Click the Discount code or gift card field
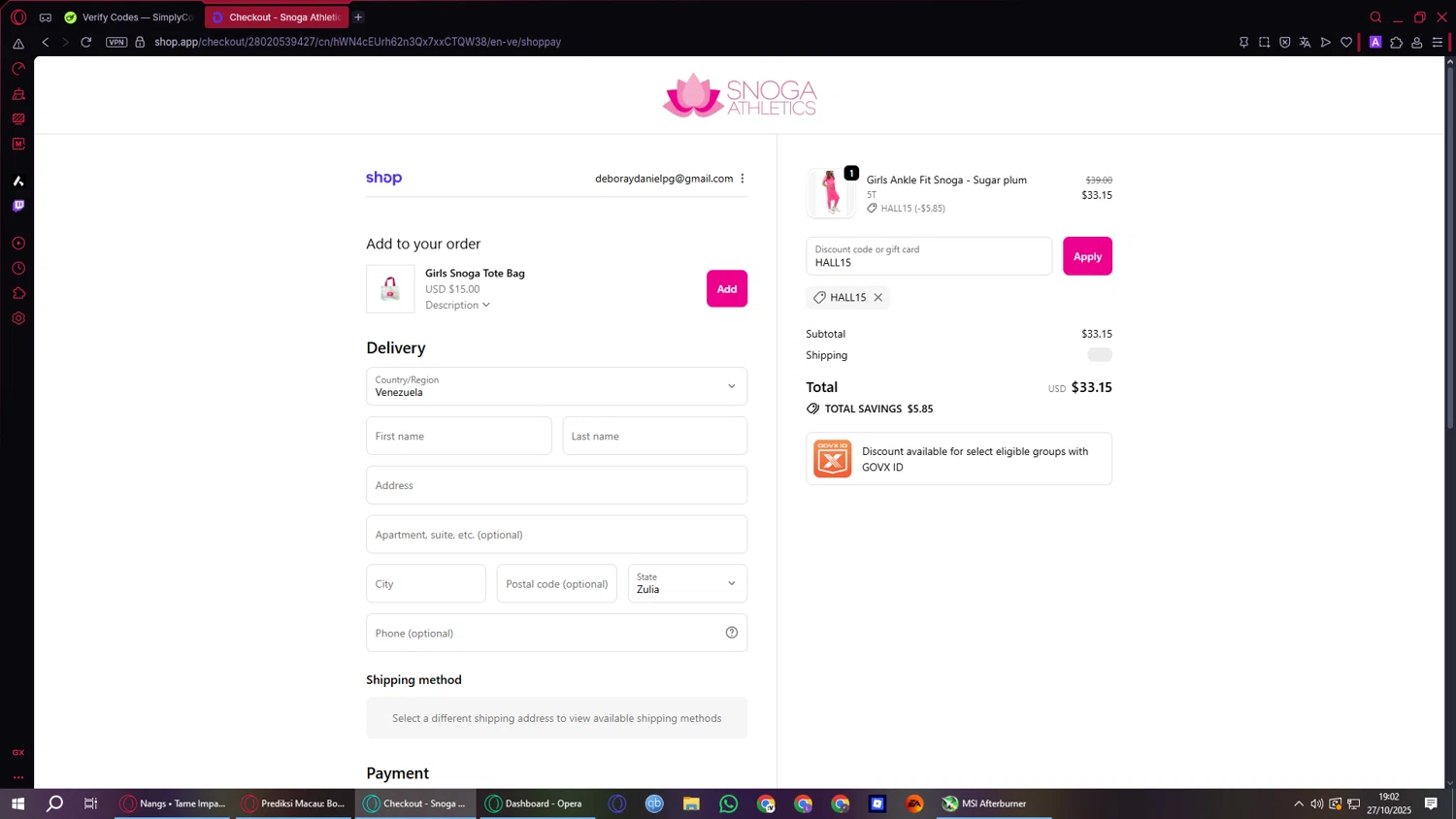Screen dimensions: 1456x819 (x=929, y=256)
